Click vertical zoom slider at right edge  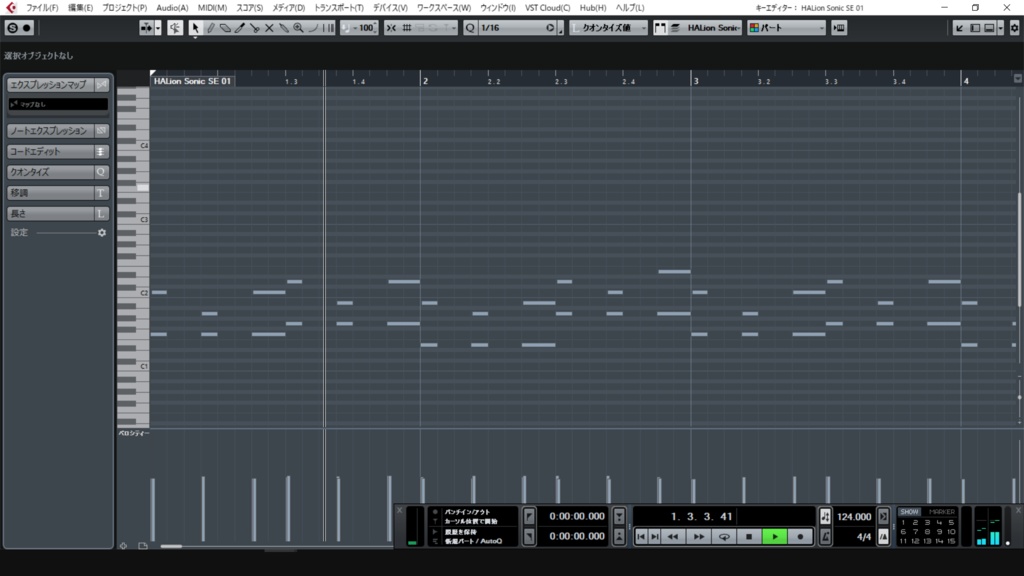1019,397
